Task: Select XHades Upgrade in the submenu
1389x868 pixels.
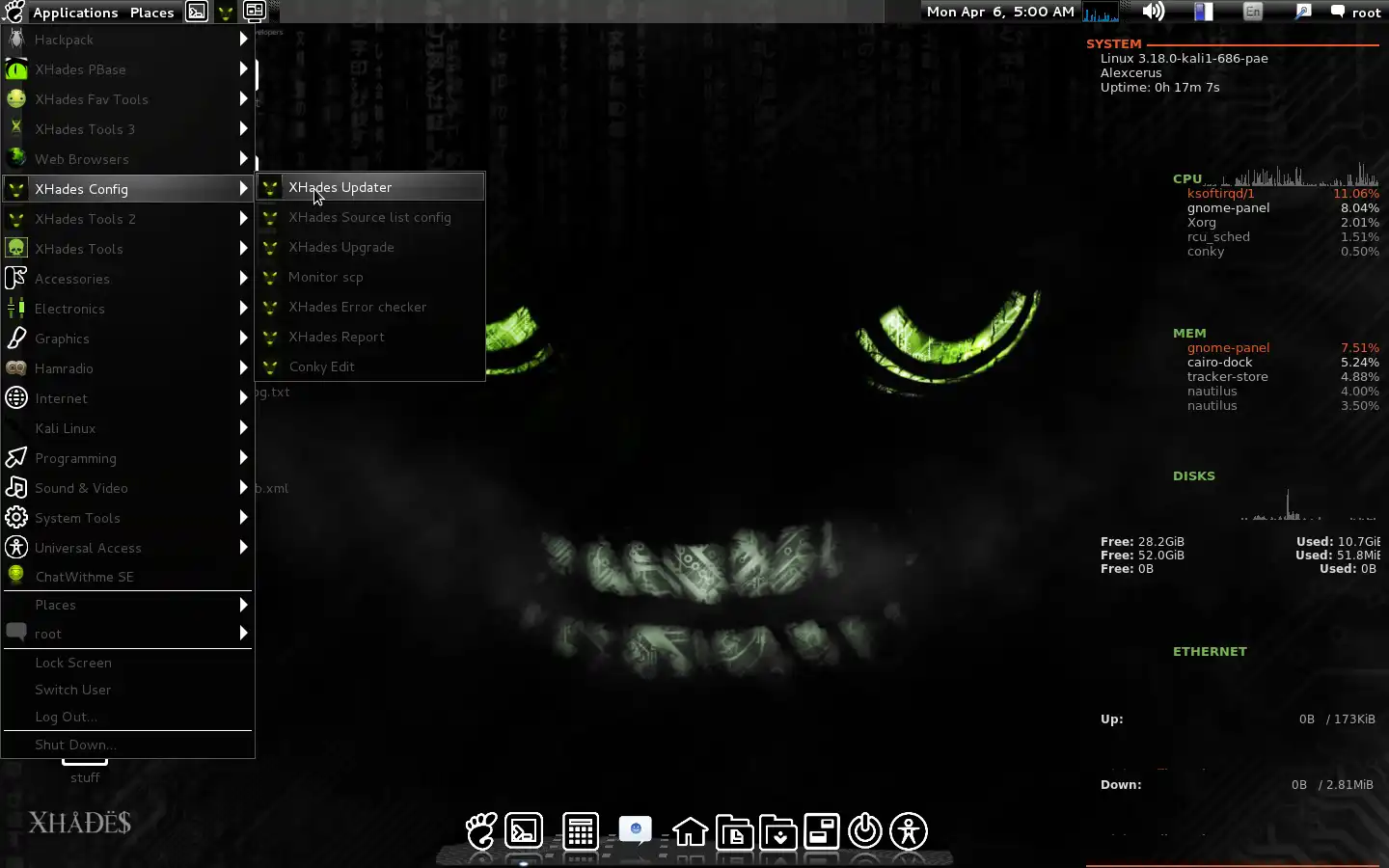Action: 370,247
